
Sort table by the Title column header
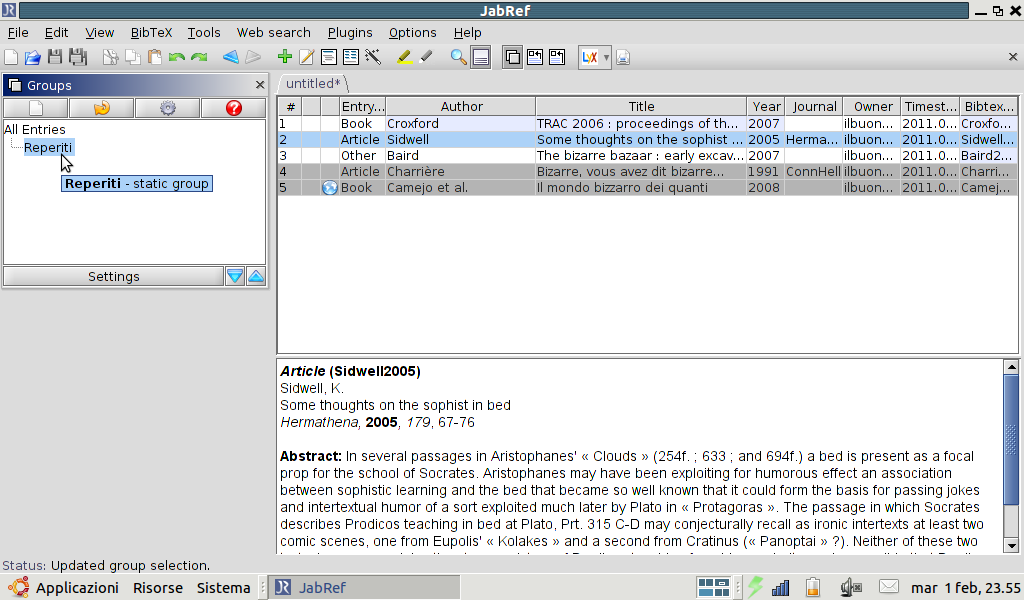point(641,106)
